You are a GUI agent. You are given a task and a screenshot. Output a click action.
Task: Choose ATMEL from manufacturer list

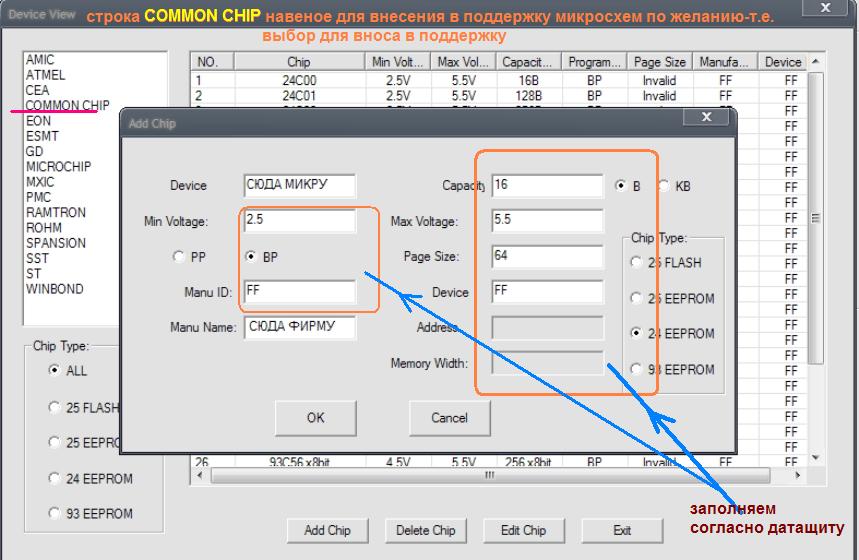coord(45,75)
